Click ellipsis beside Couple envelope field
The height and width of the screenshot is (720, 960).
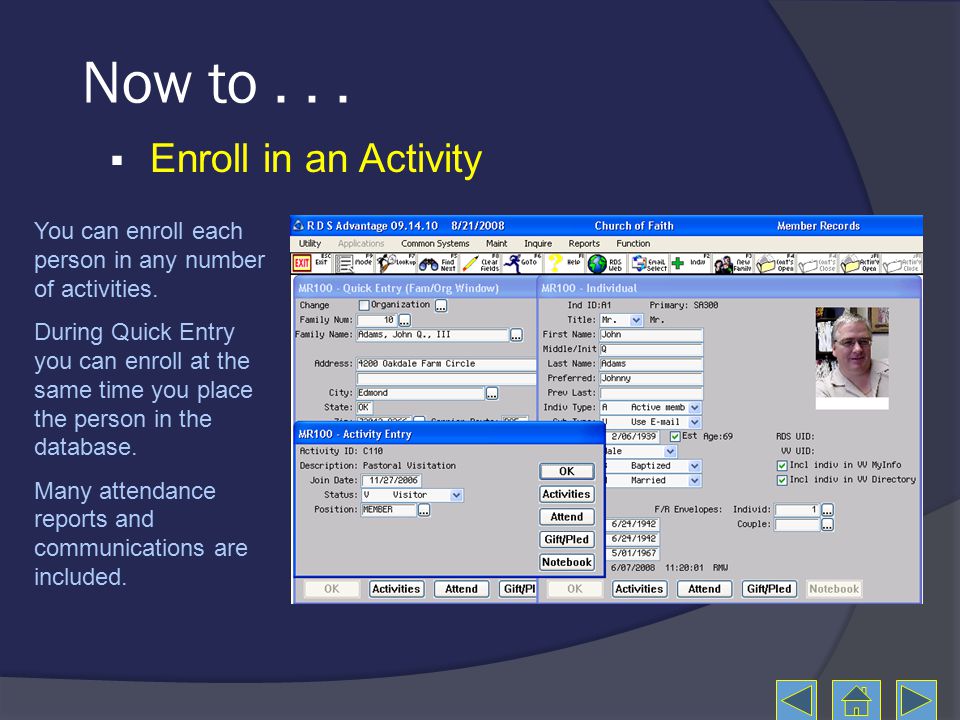[827, 525]
